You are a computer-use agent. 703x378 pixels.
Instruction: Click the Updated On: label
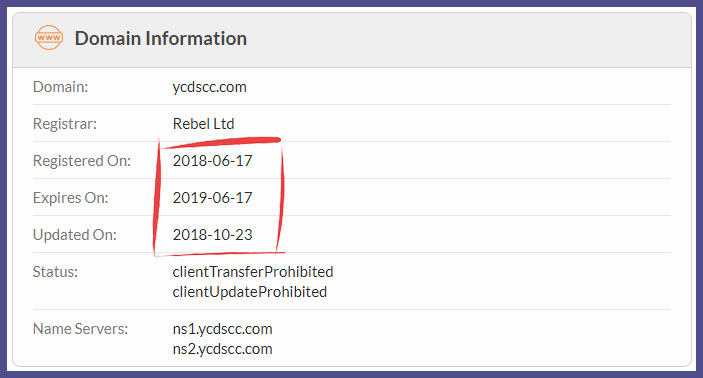tap(74, 235)
